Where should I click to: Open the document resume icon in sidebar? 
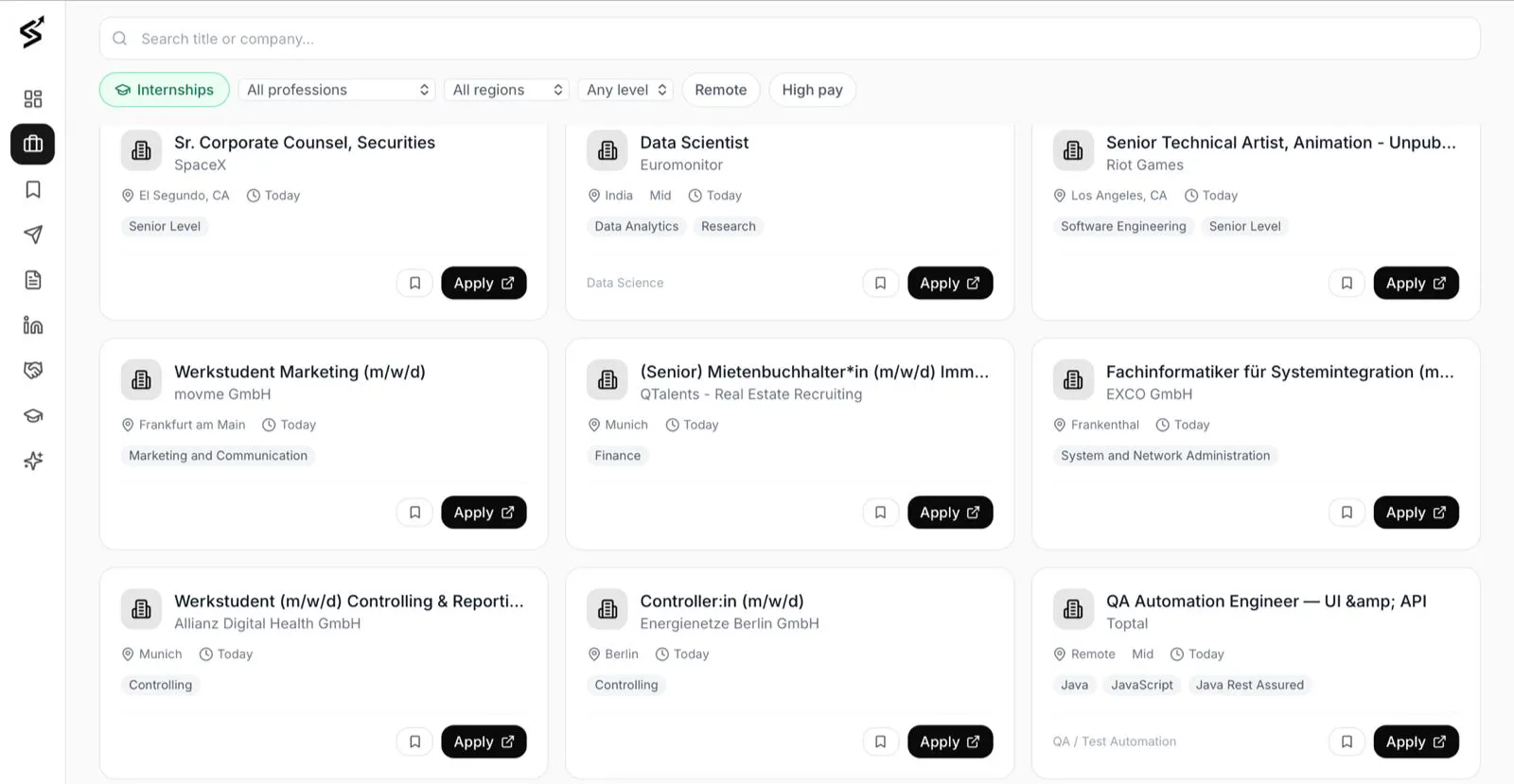coord(33,280)
